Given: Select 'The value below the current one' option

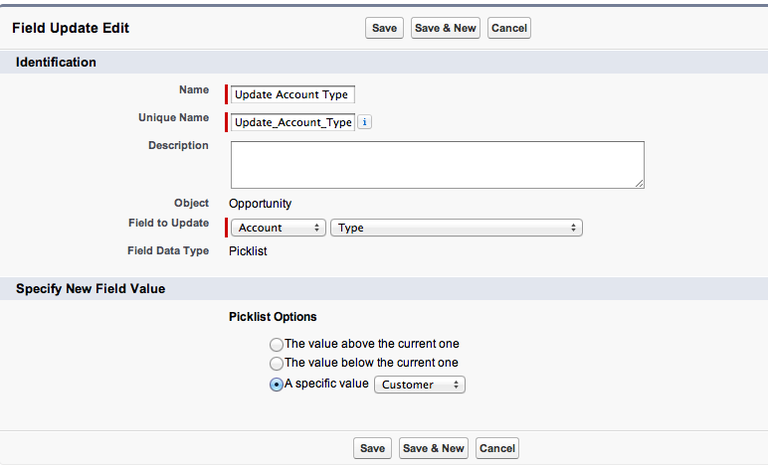Looking at the screenshot, I should [276, 363].
